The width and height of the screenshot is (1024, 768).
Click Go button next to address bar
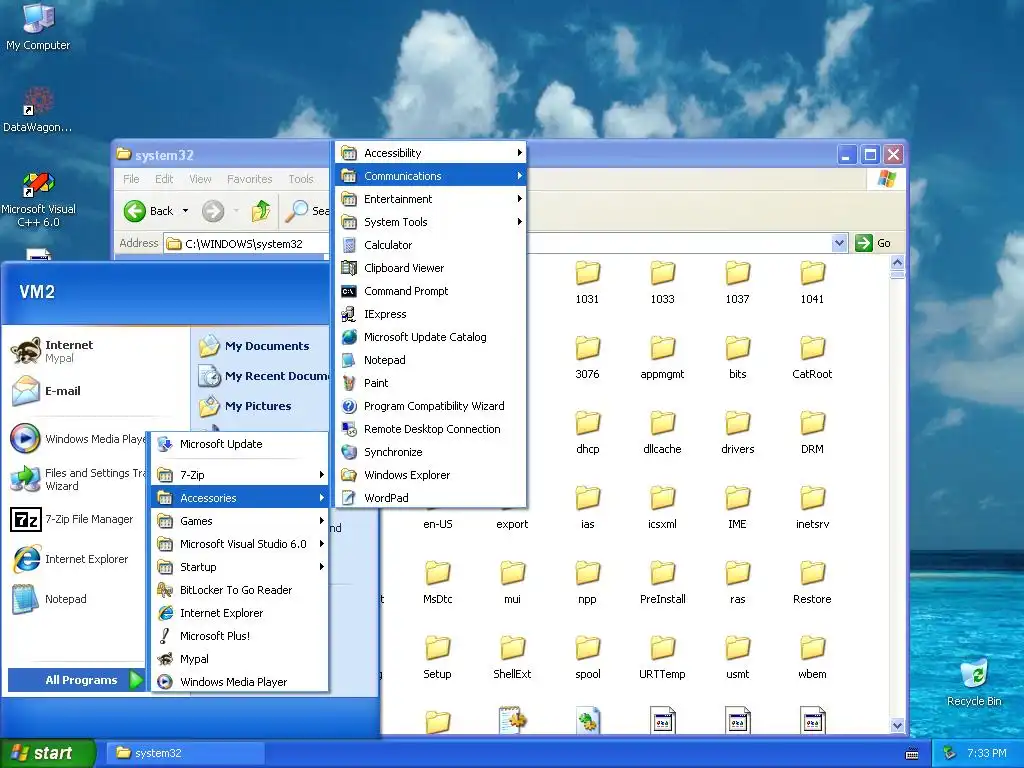point(873,243)
